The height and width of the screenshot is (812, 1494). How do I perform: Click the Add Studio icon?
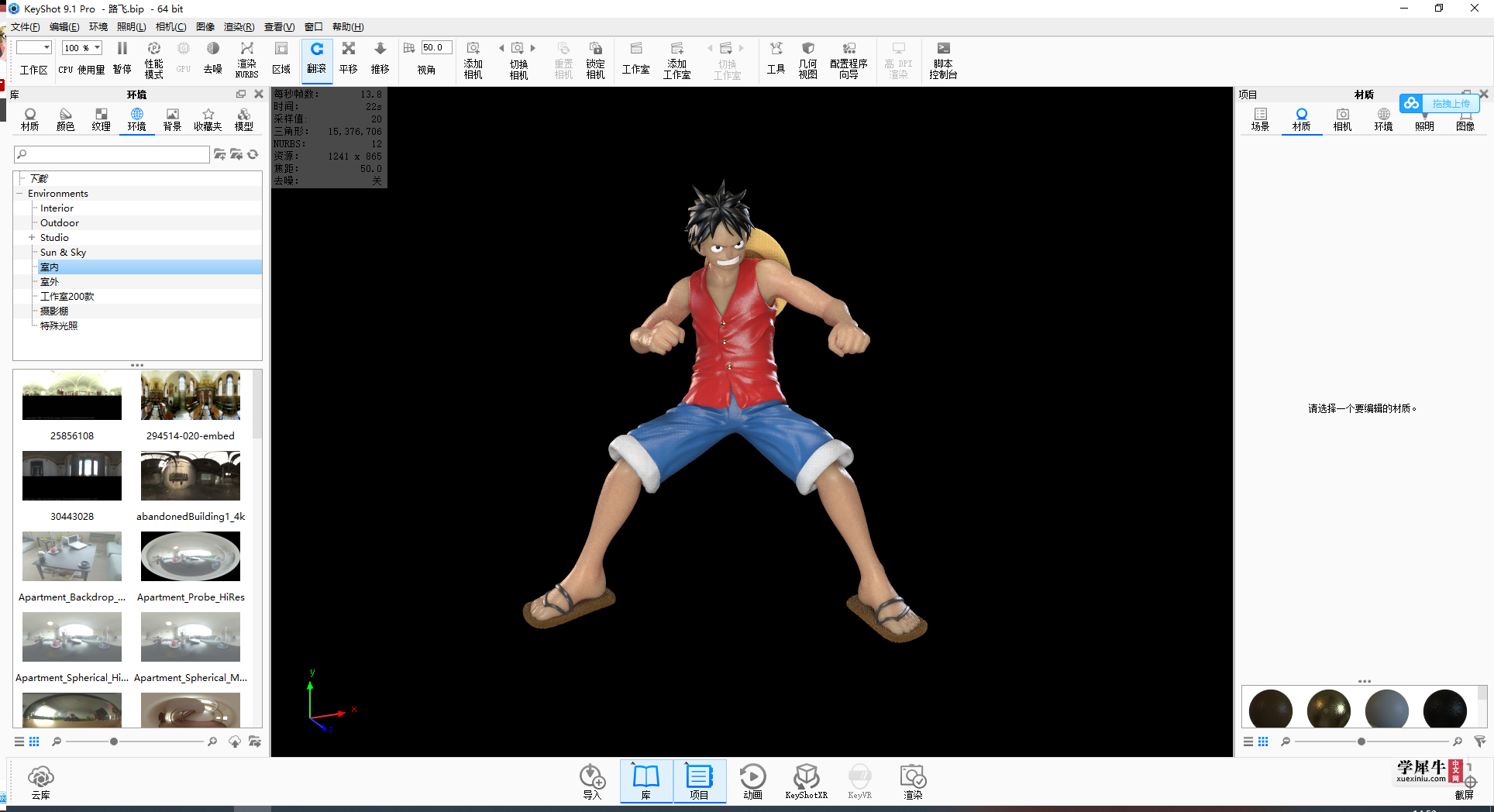pyautogui.click(x=677, y=60)
